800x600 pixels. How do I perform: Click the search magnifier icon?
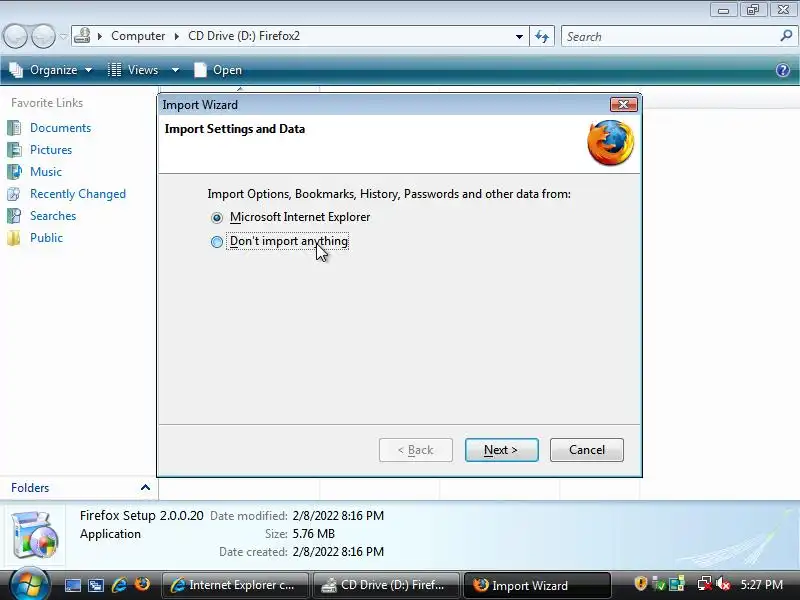(786, 36)
